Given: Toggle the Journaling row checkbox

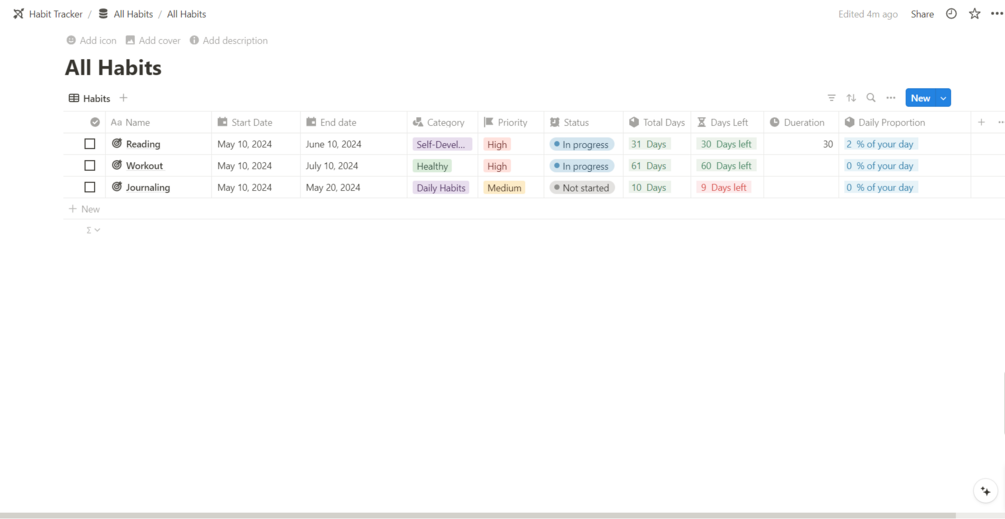Looking at the screenshot, I should click(90, 187).
